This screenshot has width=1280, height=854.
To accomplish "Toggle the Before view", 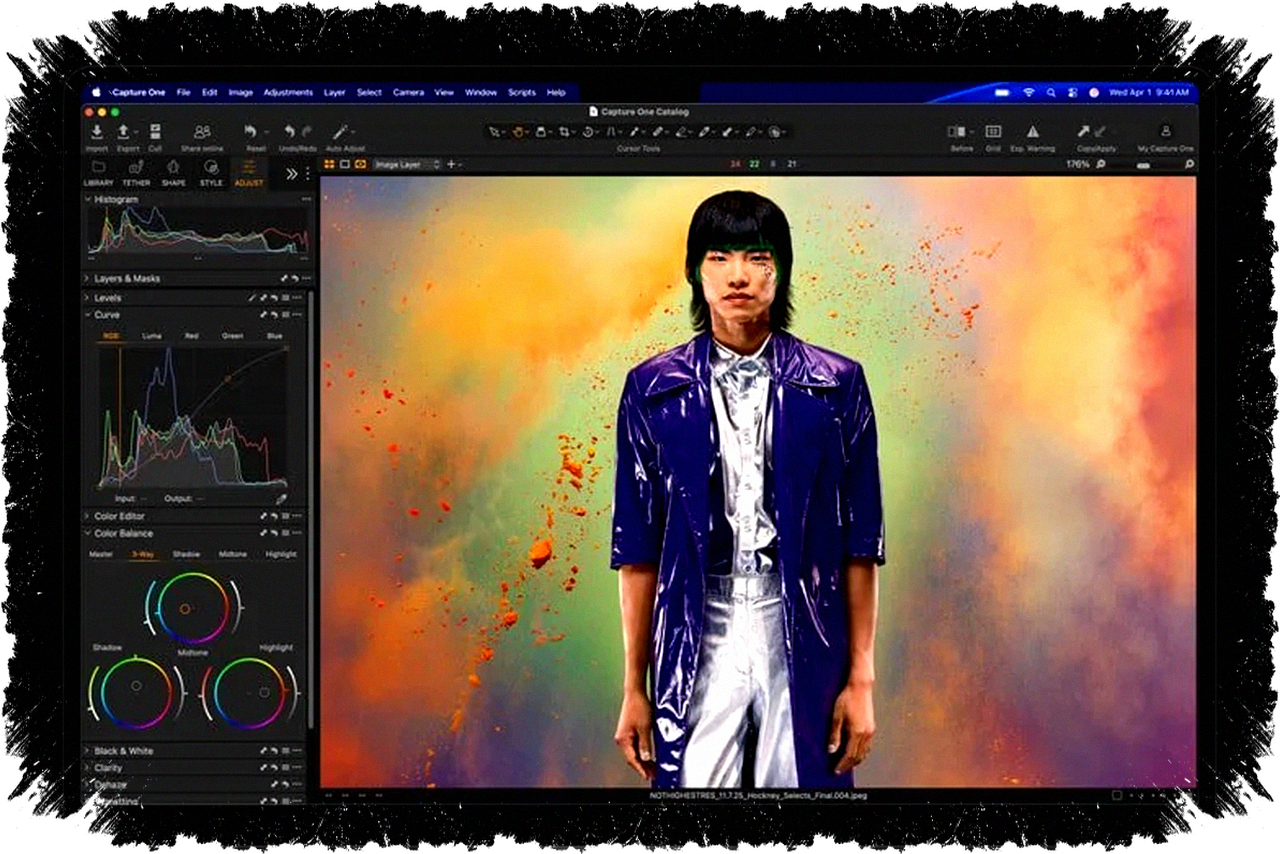I will pos(957,132).
